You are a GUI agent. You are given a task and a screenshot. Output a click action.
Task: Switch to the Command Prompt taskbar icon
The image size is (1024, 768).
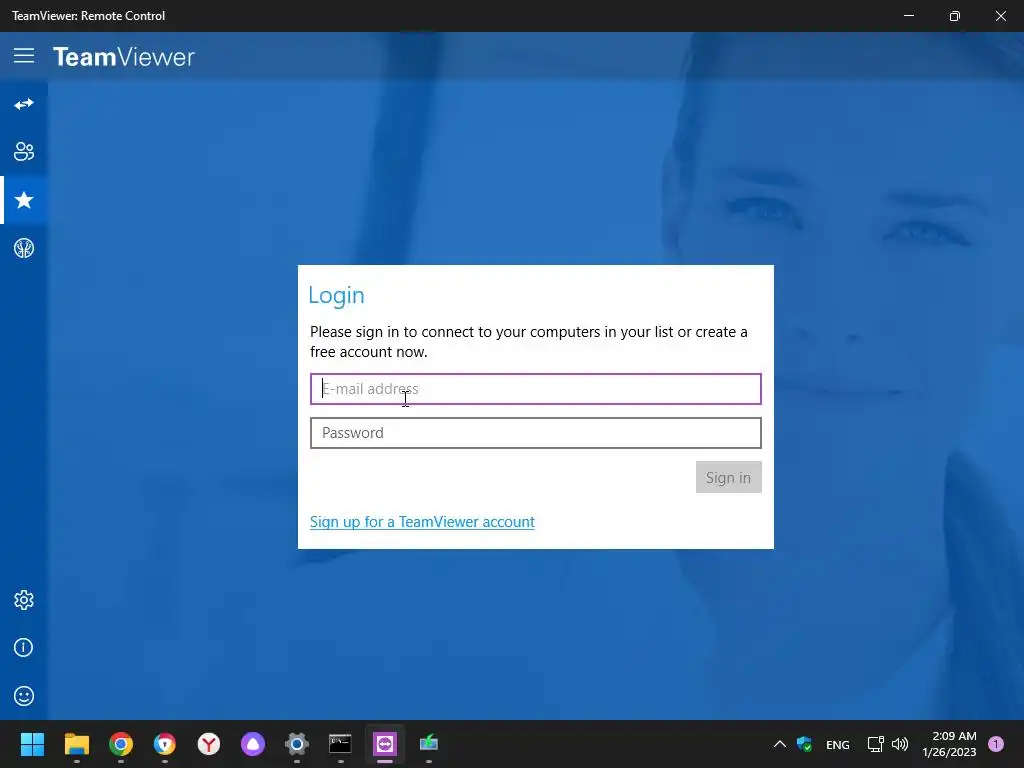(x=340, y=744)
